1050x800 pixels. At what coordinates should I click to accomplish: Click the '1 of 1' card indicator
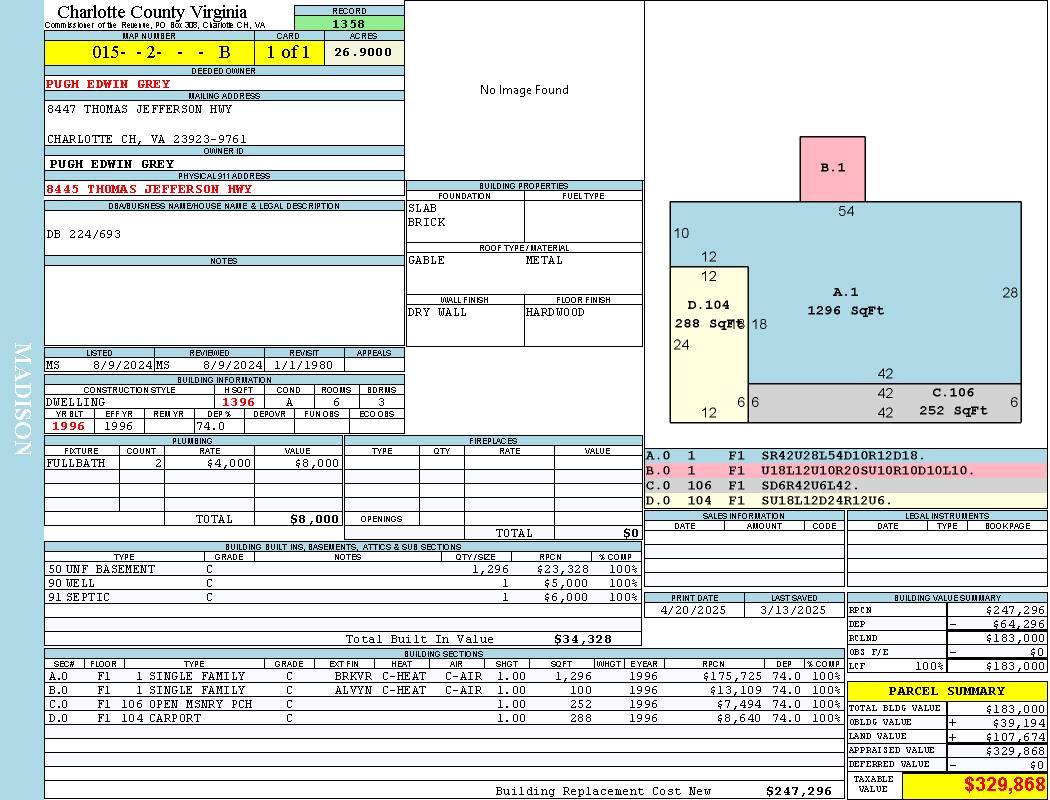[x=288, y=52]
